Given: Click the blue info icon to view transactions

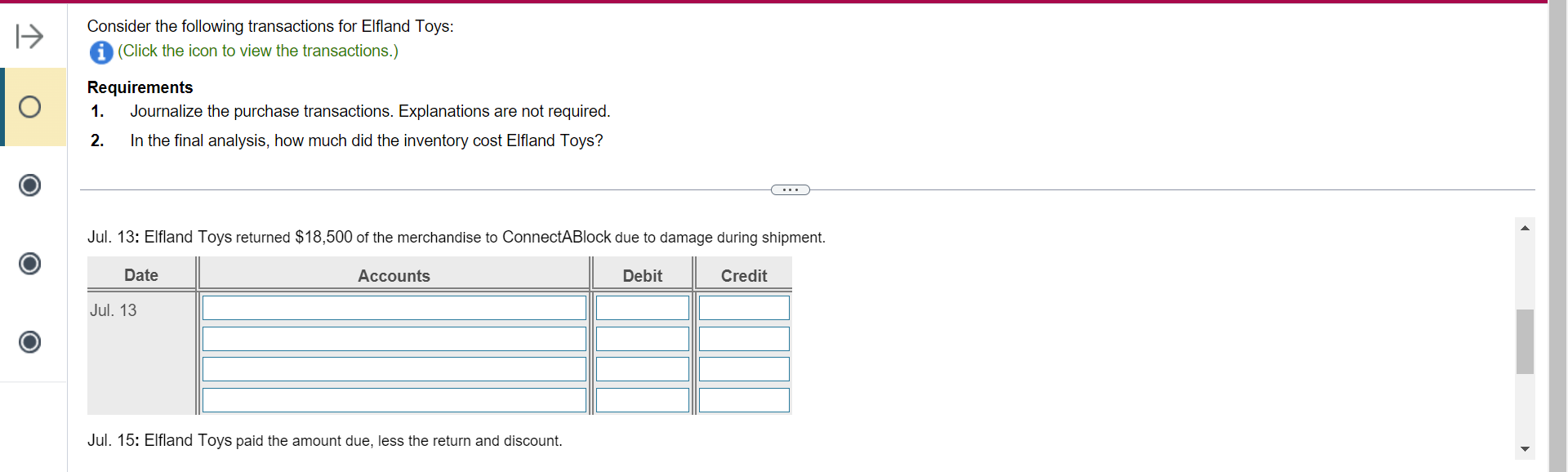Looking at the screenshot, I should 100,52.
